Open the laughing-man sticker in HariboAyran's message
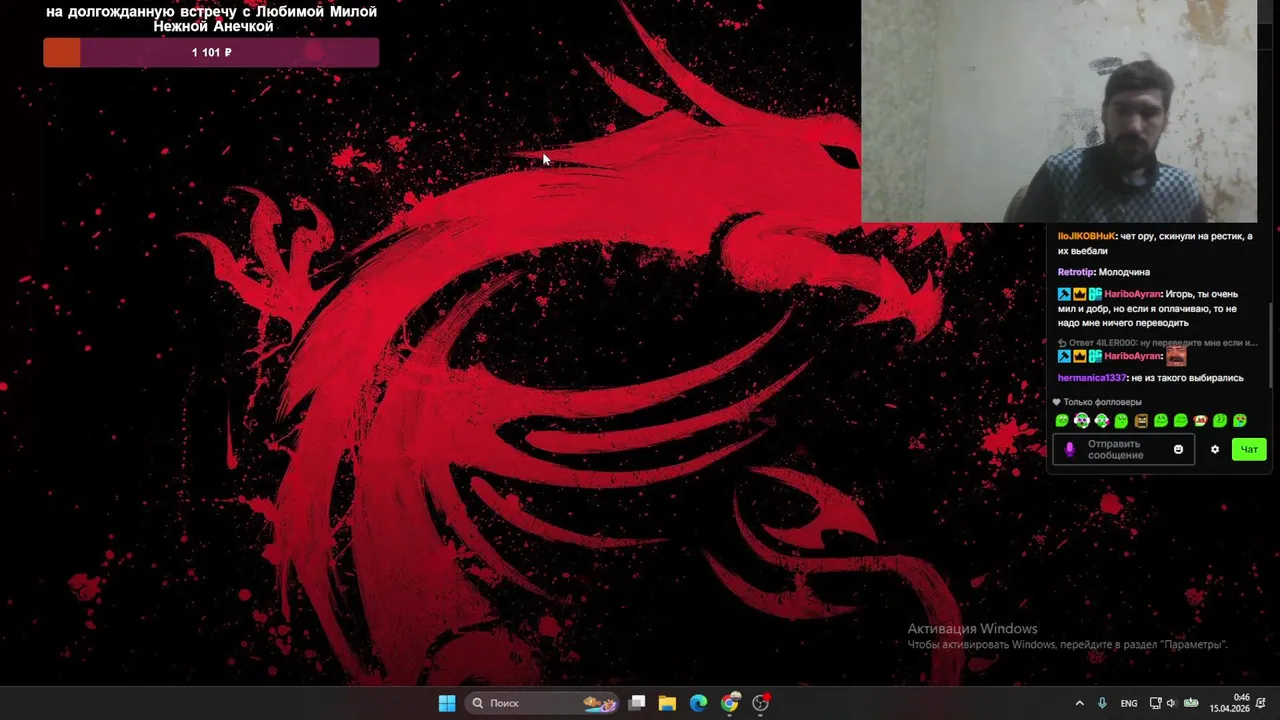1280x720 pixels. click(x=1176, y=356)
